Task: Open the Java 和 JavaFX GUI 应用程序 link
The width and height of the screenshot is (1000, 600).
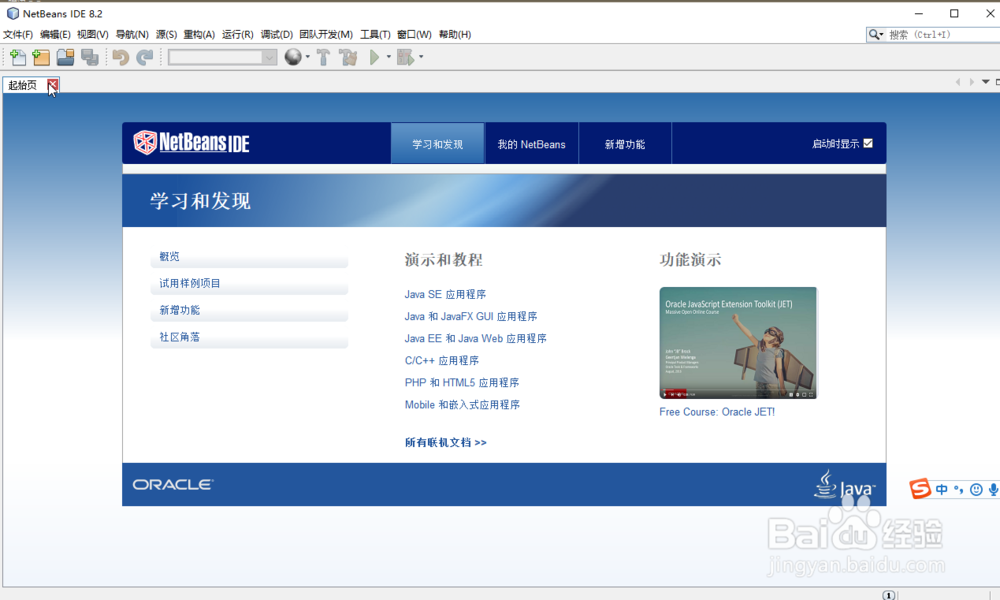Action: coord(471,316)
